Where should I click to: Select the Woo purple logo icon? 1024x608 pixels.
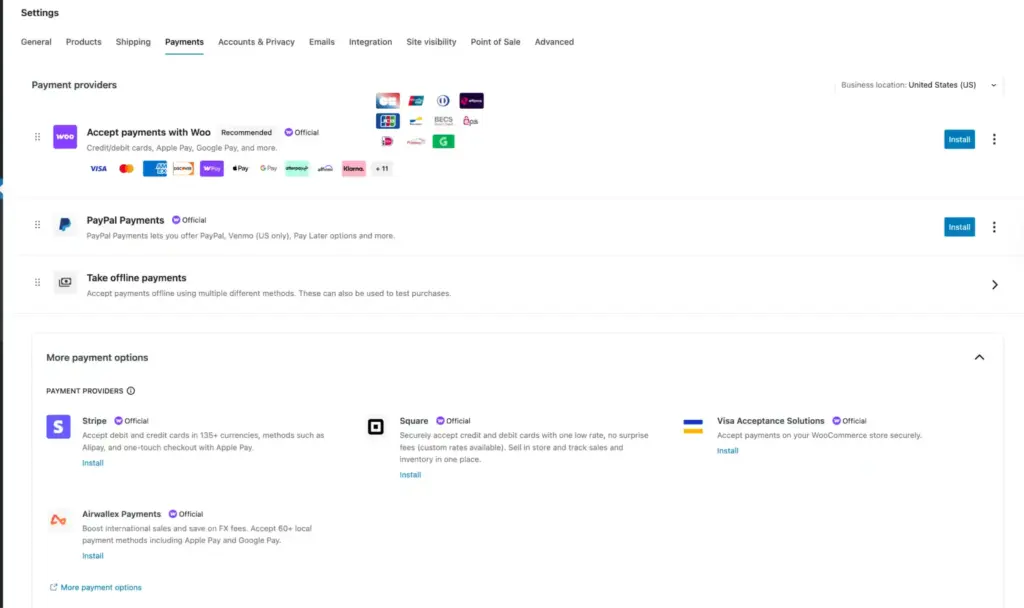(64, 135)
